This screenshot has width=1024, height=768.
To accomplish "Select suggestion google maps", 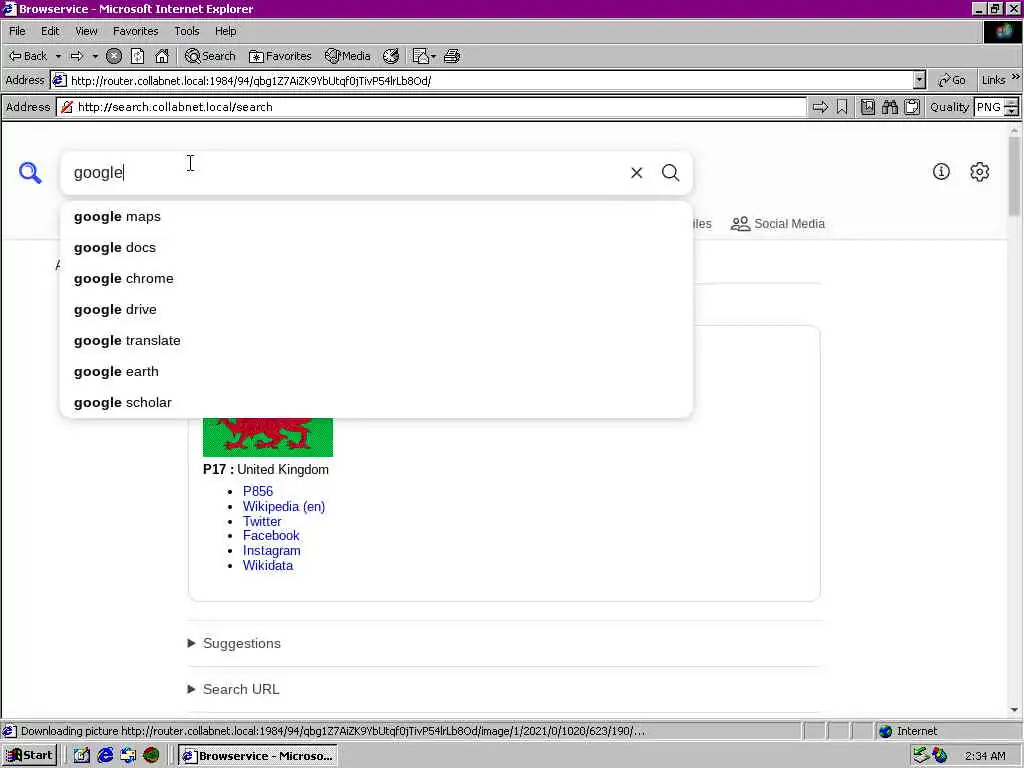I will (376, 217).
